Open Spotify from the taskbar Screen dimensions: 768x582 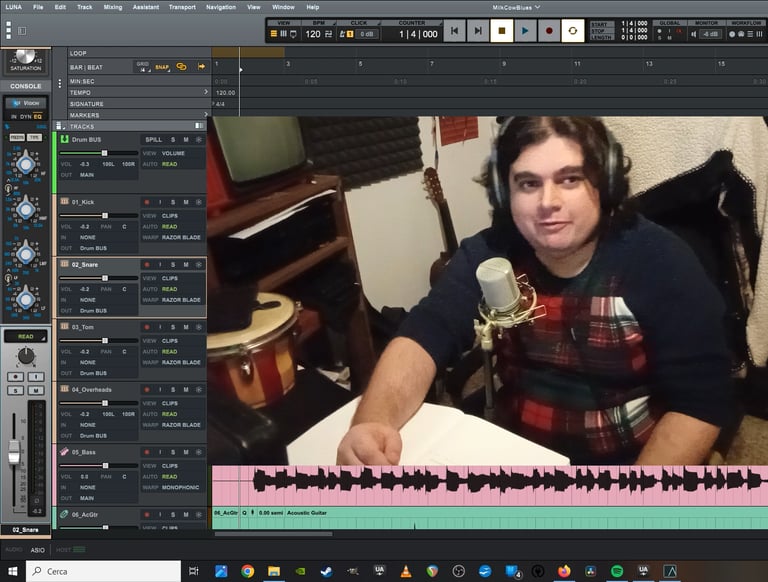click(x=617, y=571)
